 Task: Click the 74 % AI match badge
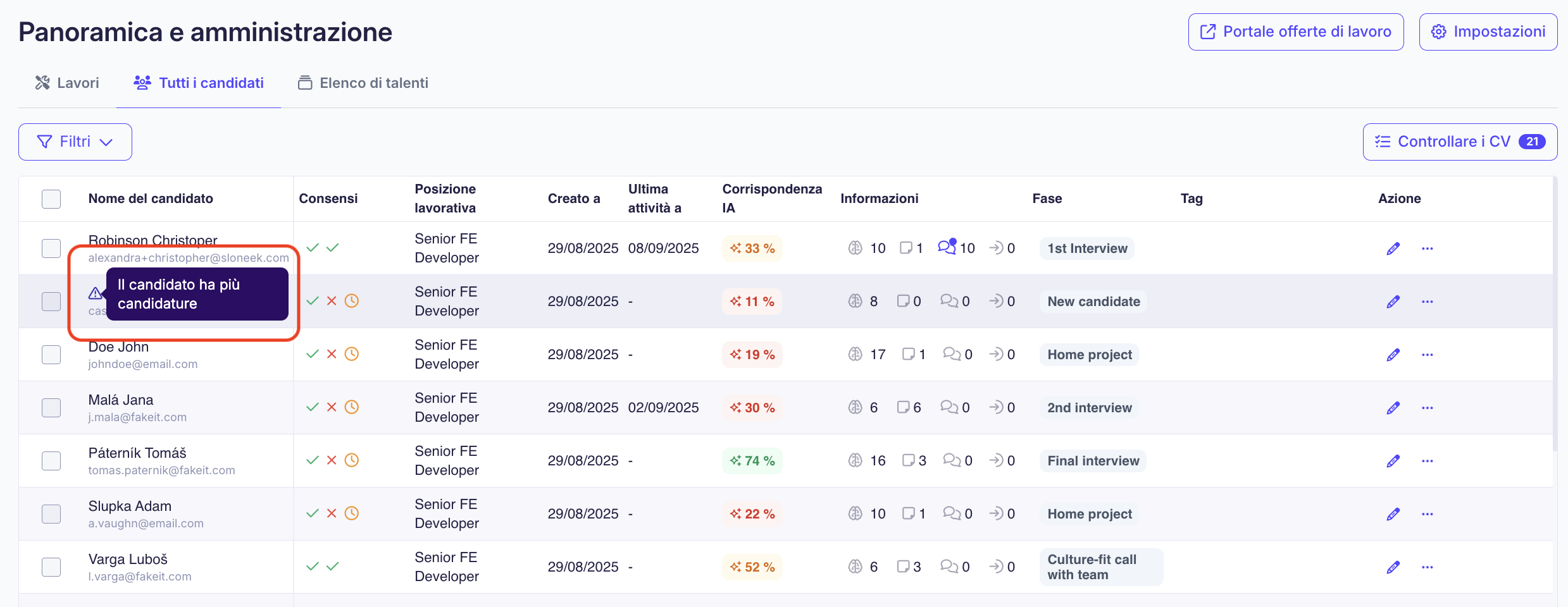(752, 461)
